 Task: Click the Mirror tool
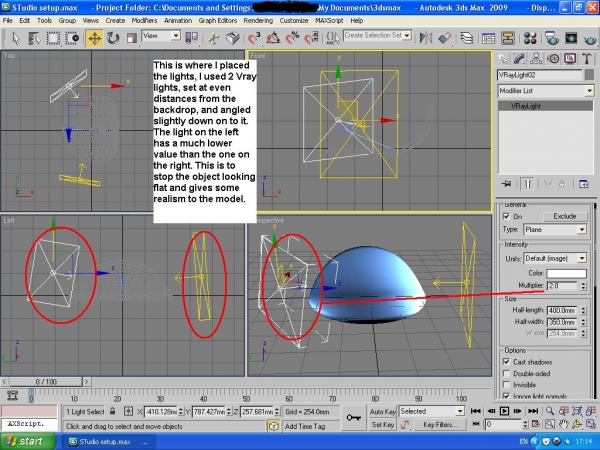[x=426, y=38]
